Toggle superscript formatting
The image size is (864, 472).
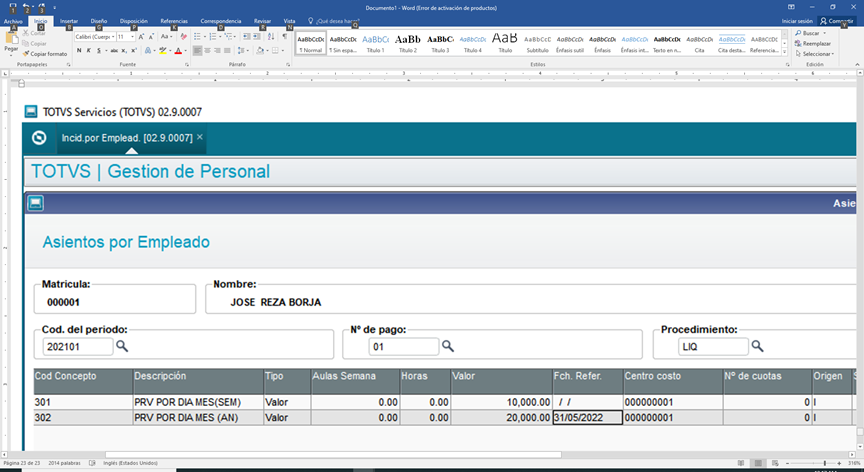pos(133,51)
